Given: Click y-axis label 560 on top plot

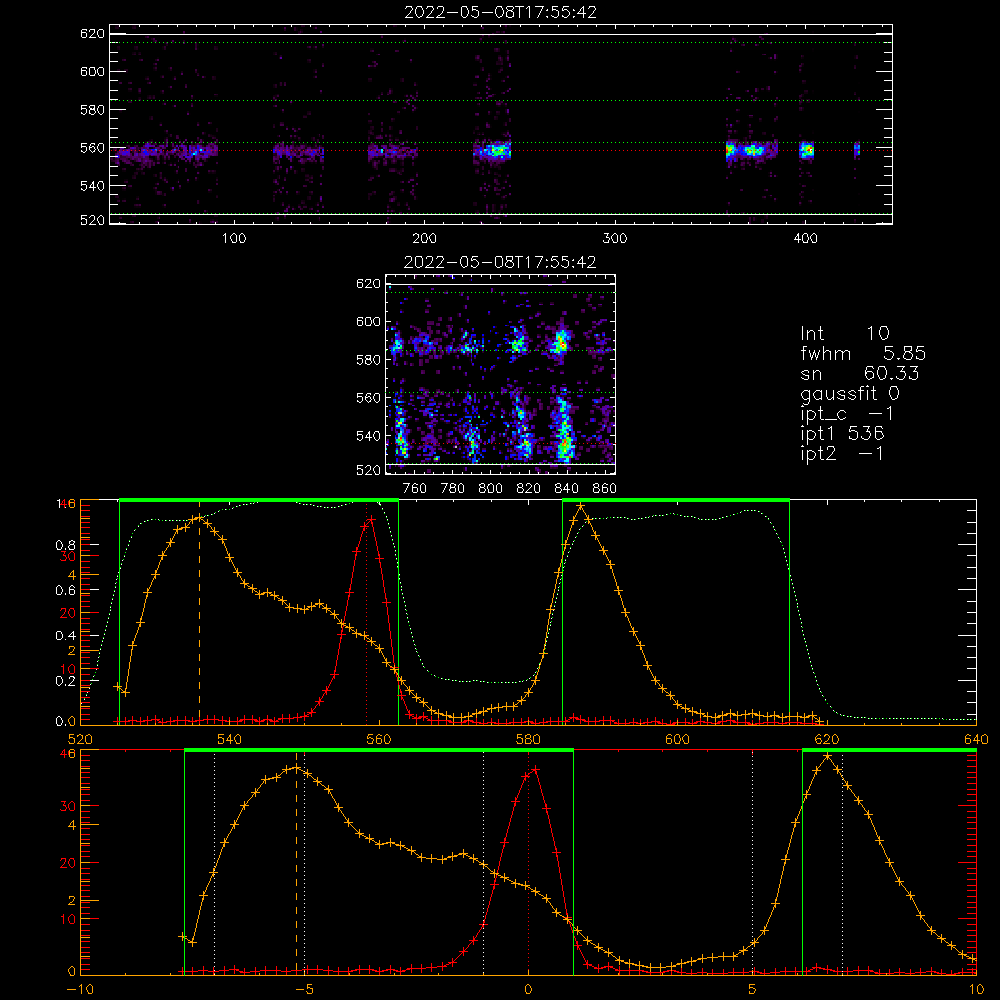Looking at the screenshot, I should coord(92,148).
